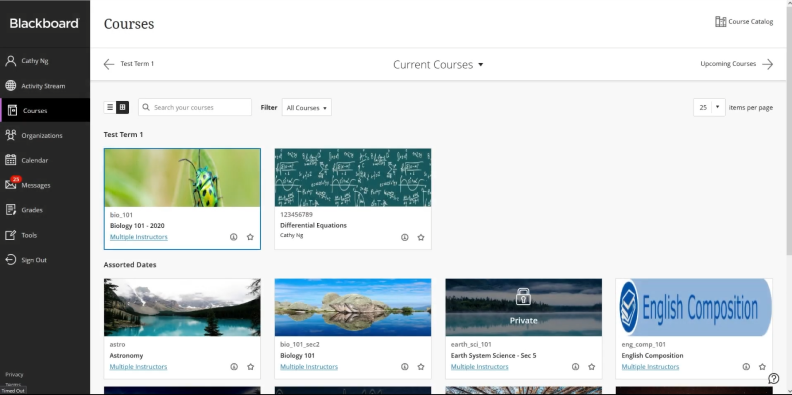Click Multiple Instructors under Earth System Science
792x395 pixels.
(479, 367)
